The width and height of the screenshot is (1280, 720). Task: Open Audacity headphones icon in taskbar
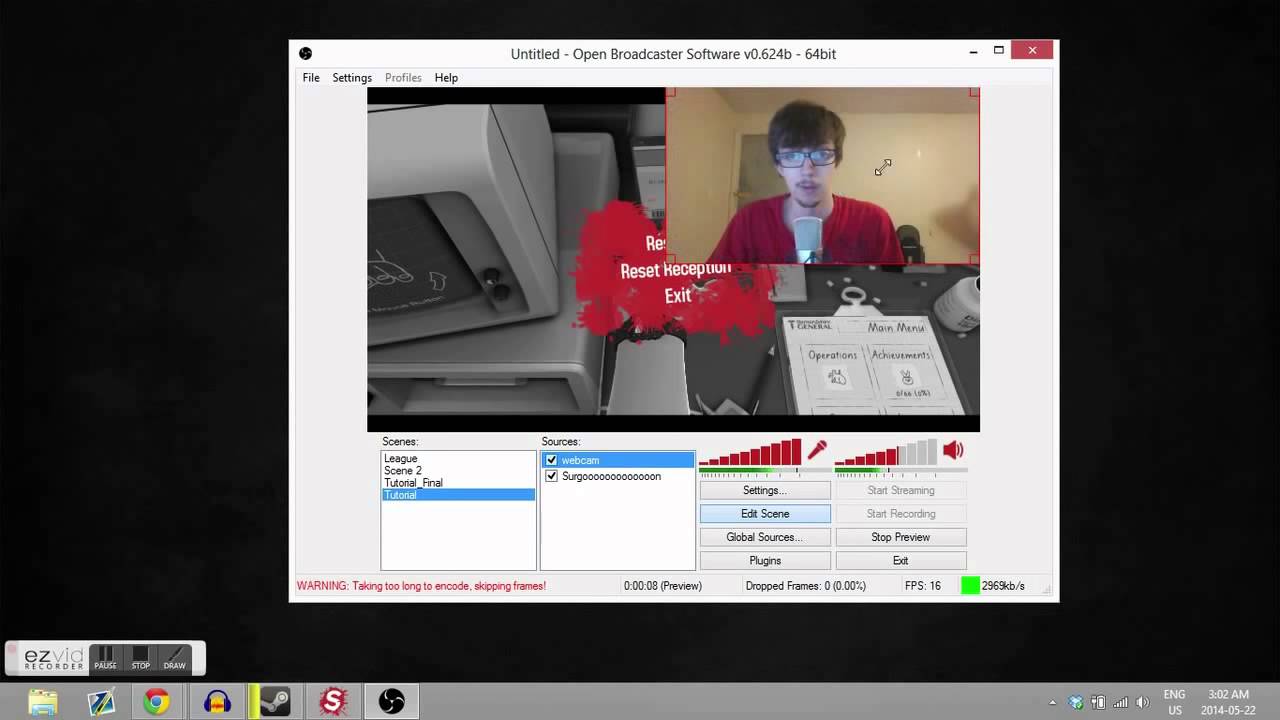click(217, 702)
